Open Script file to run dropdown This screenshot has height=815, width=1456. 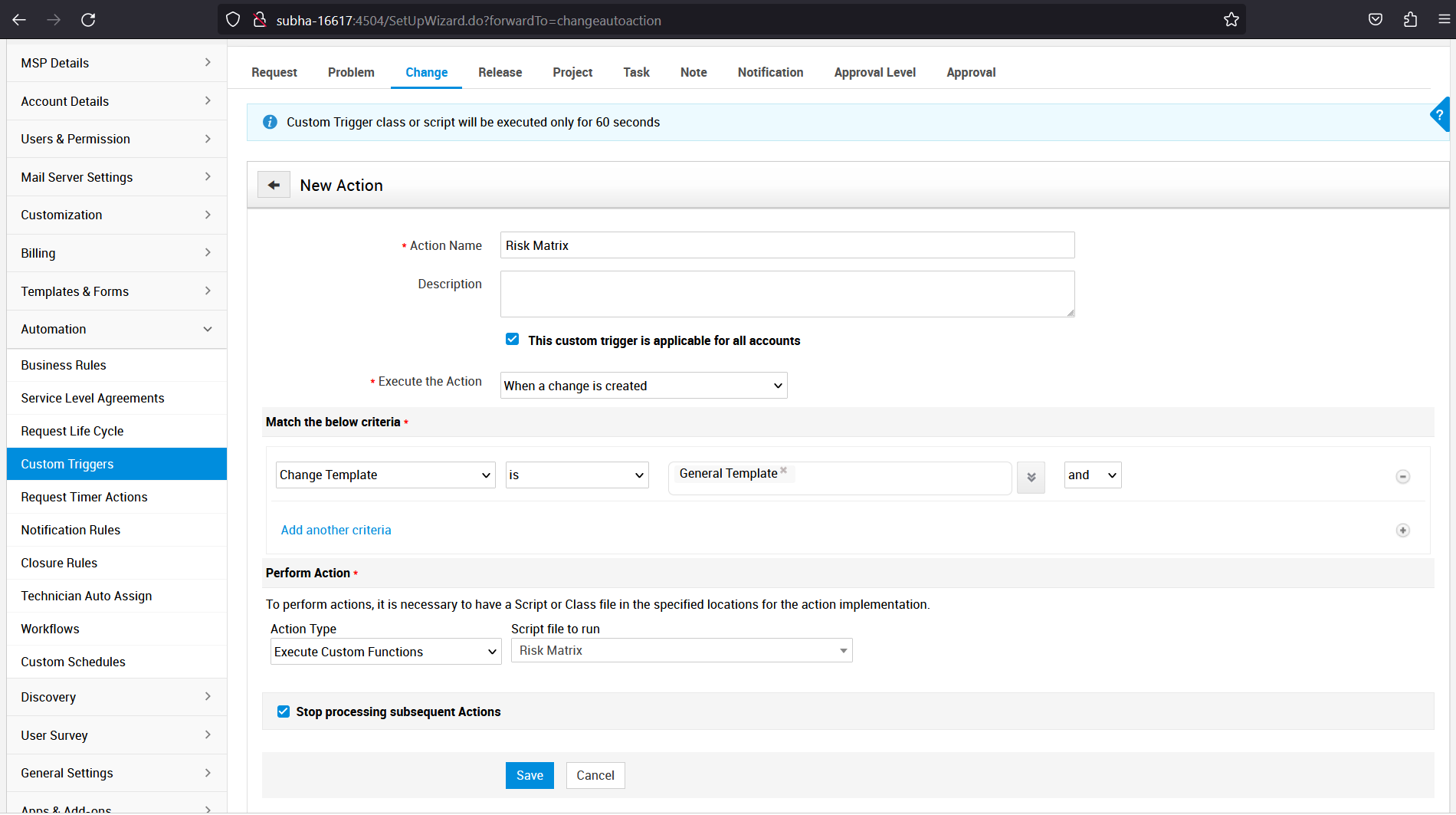coord(681,651)
